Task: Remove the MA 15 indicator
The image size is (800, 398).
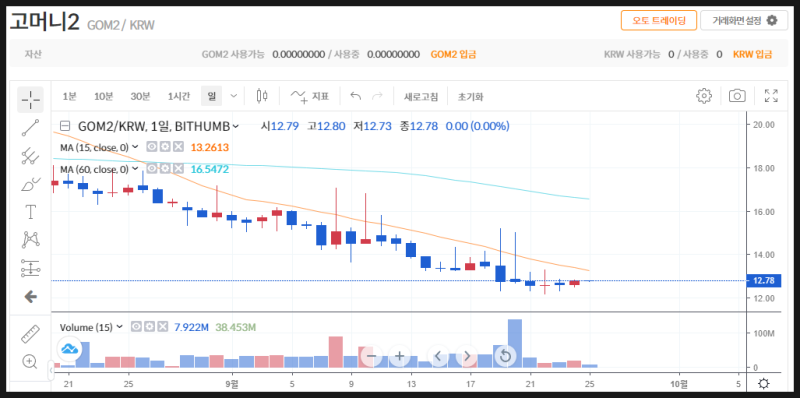Action: pyautogui.click(x=178, y=147)
